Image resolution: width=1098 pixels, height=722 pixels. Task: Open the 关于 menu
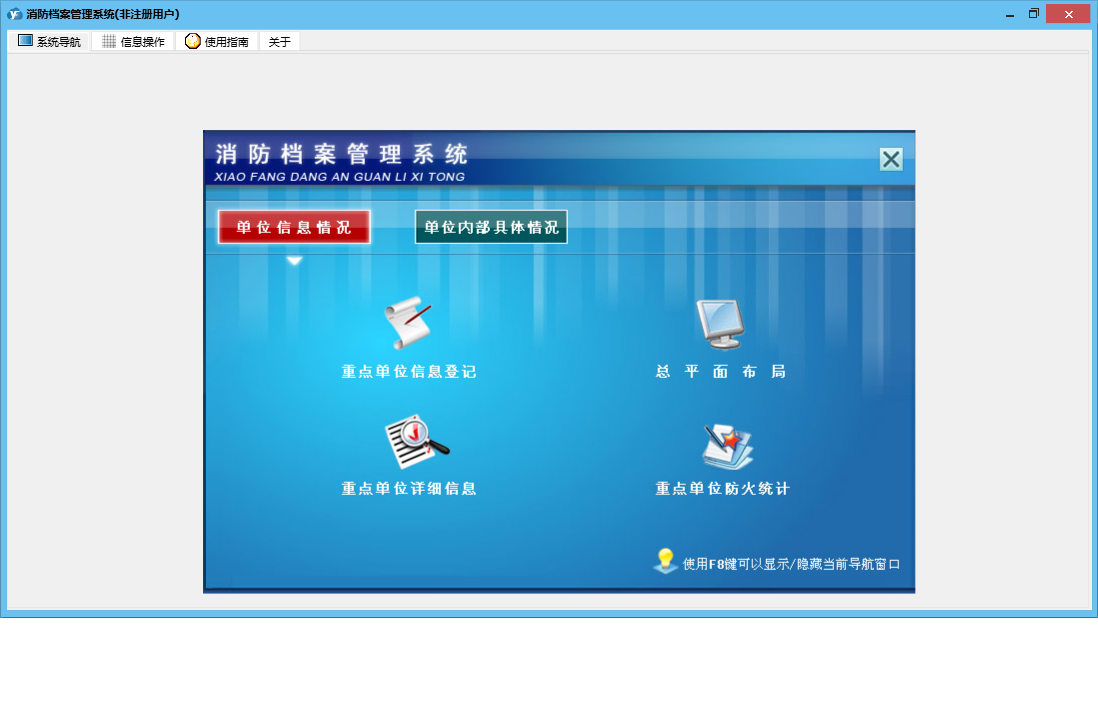coord(279,42)
